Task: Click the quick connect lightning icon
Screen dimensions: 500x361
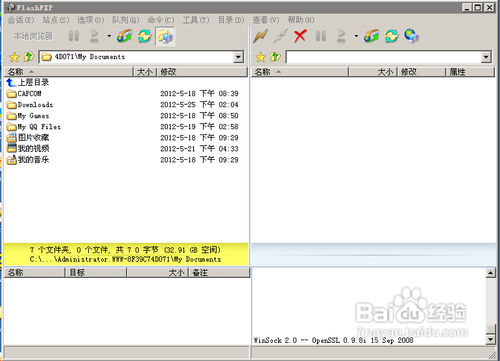Action: 260,36
